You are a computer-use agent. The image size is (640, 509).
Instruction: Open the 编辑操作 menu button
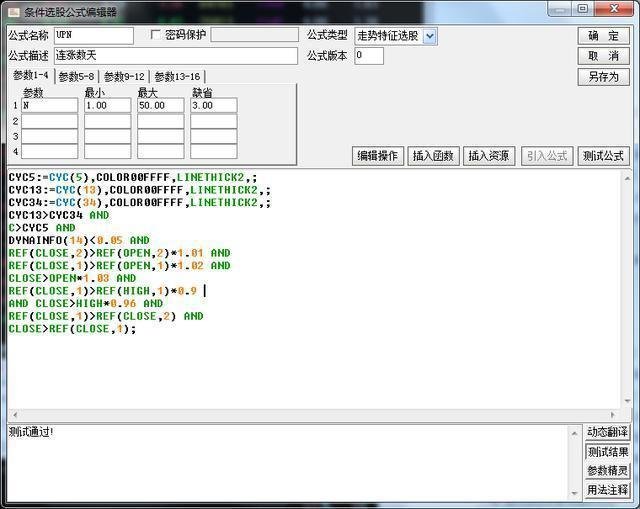378,156
